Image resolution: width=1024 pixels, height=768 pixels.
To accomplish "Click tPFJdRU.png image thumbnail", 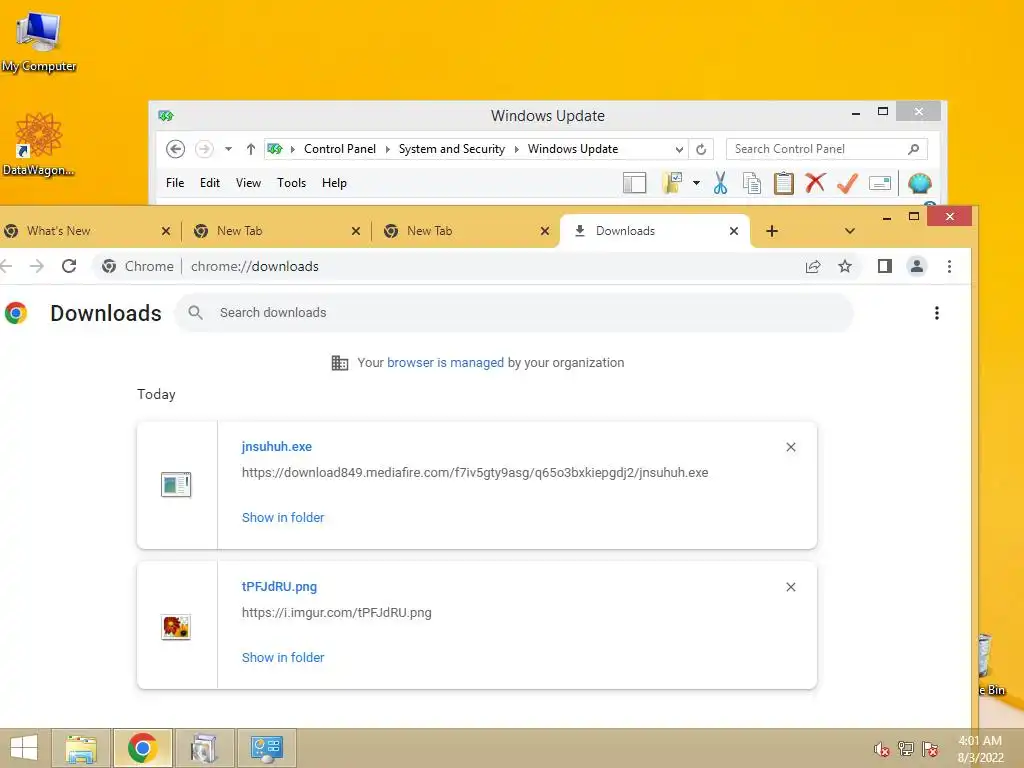I will point(176,627).
